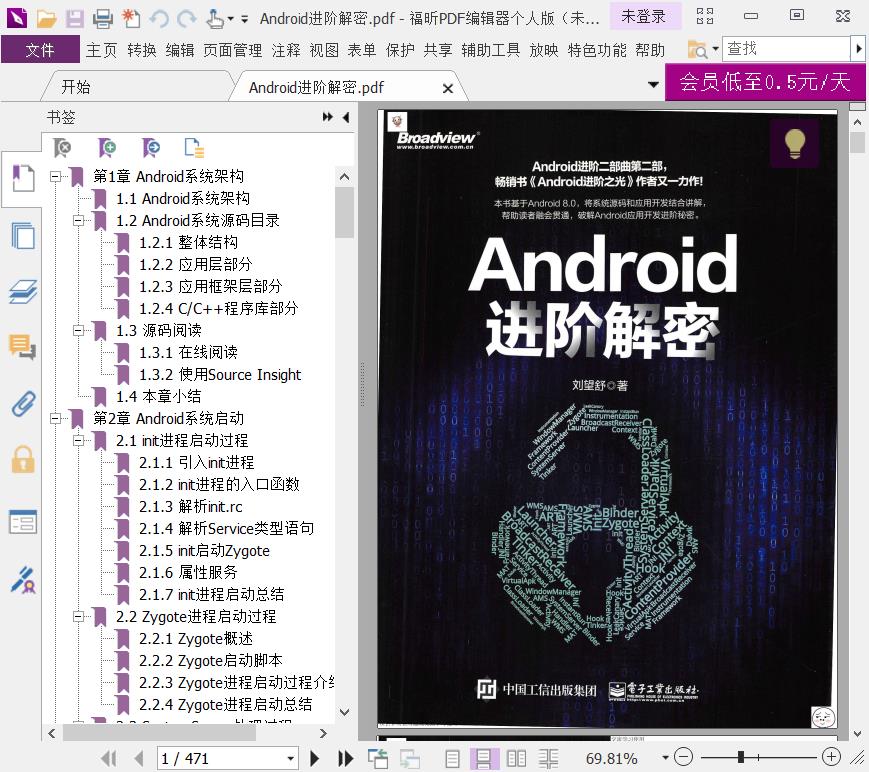The height and width of the screenshot is (772, 869).
Task: Go to the last page
Action: pyautogui.click(x=346, y=758)
